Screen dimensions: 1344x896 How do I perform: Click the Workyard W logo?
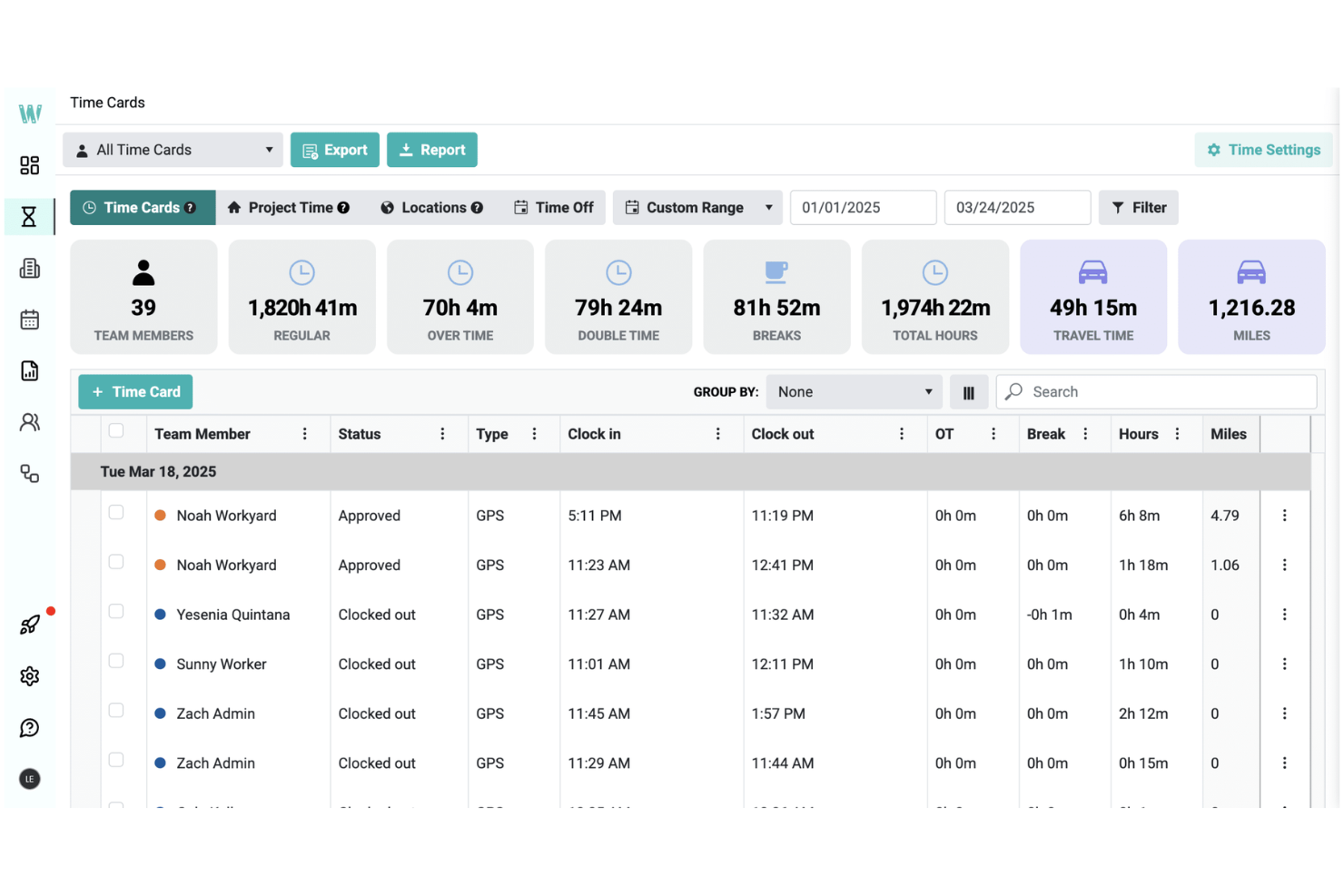pos(30,113)
